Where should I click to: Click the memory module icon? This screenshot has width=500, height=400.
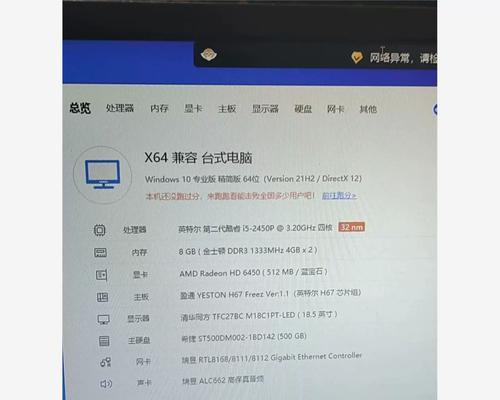coord(100,252)
